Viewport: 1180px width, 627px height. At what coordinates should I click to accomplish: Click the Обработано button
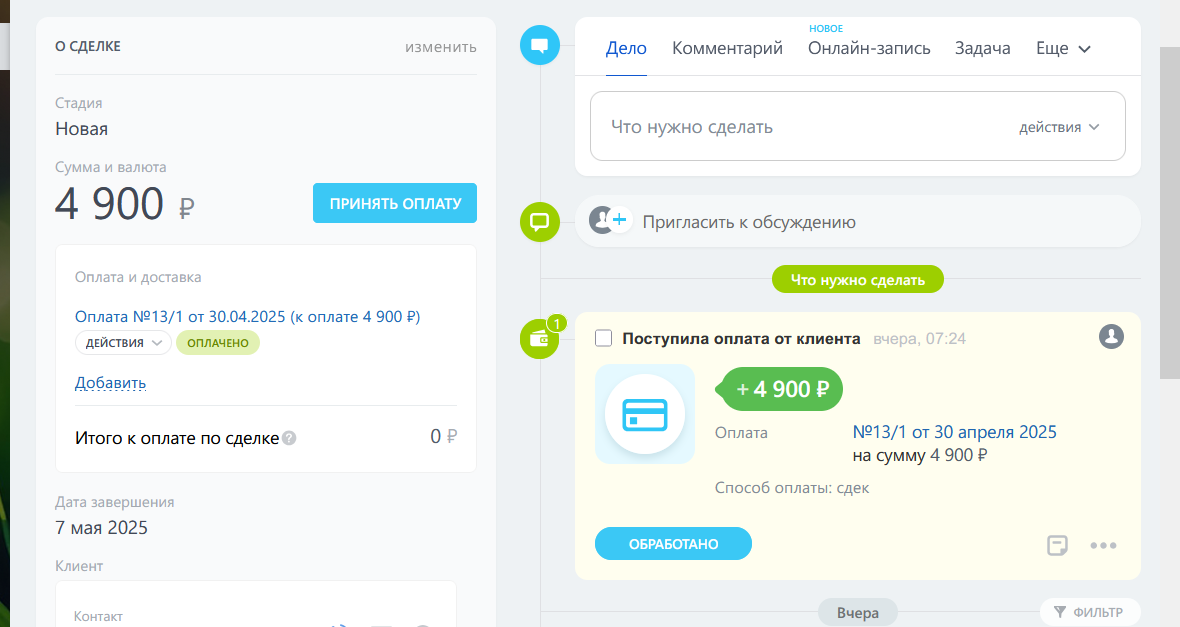click(674, 543)
